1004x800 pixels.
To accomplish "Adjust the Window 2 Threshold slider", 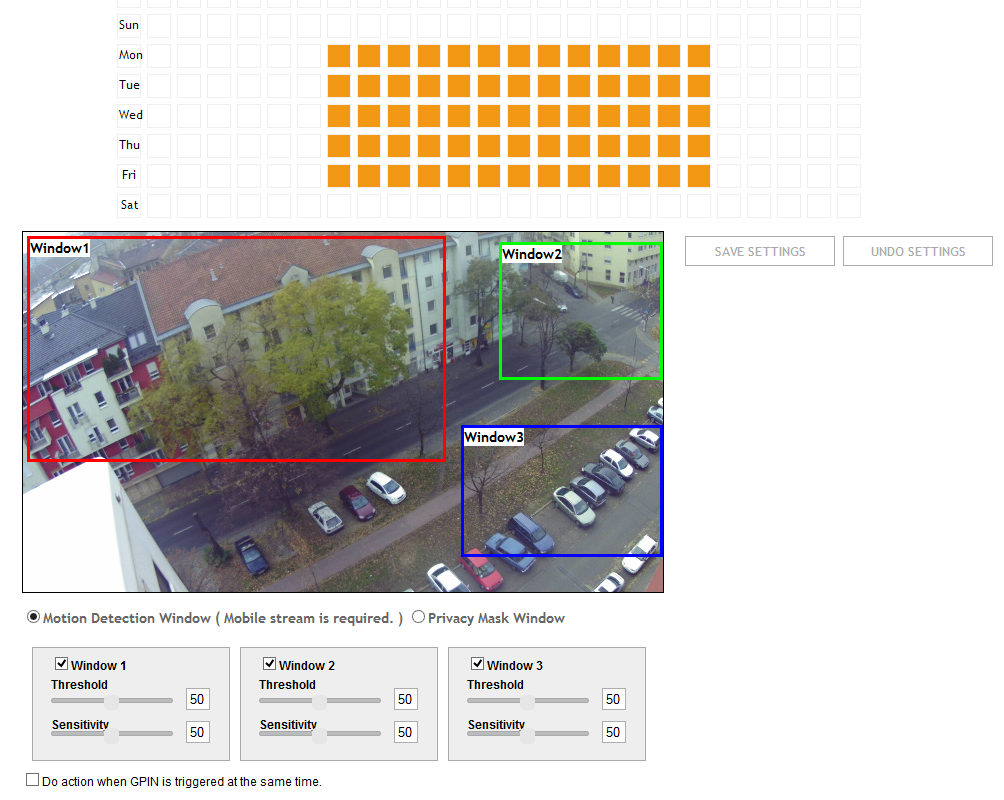I will pyautogui.click(x=320, y=701).
